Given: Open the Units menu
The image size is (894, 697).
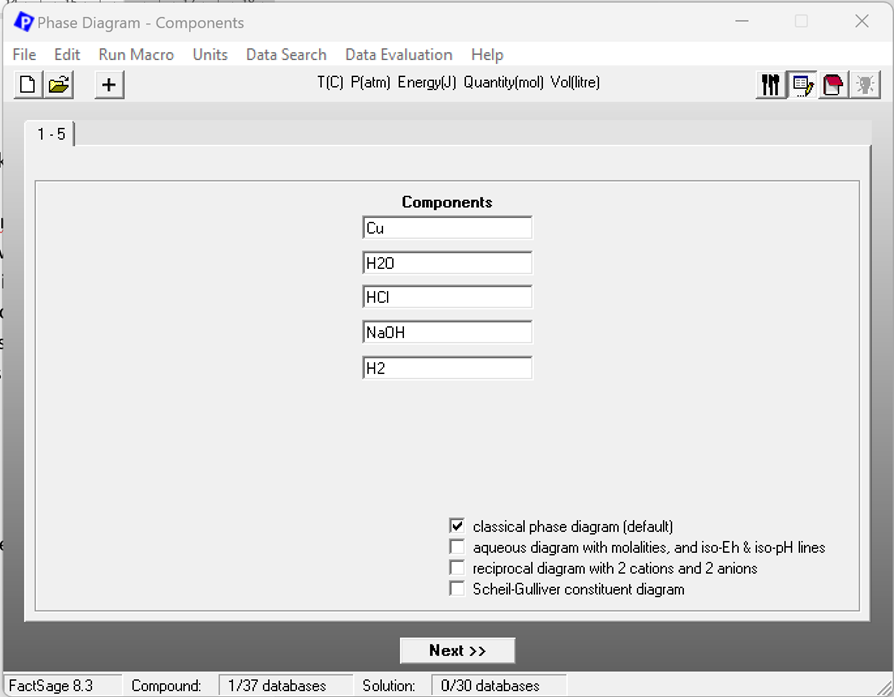Looking at the screenshot, I should tap(210, 54).
